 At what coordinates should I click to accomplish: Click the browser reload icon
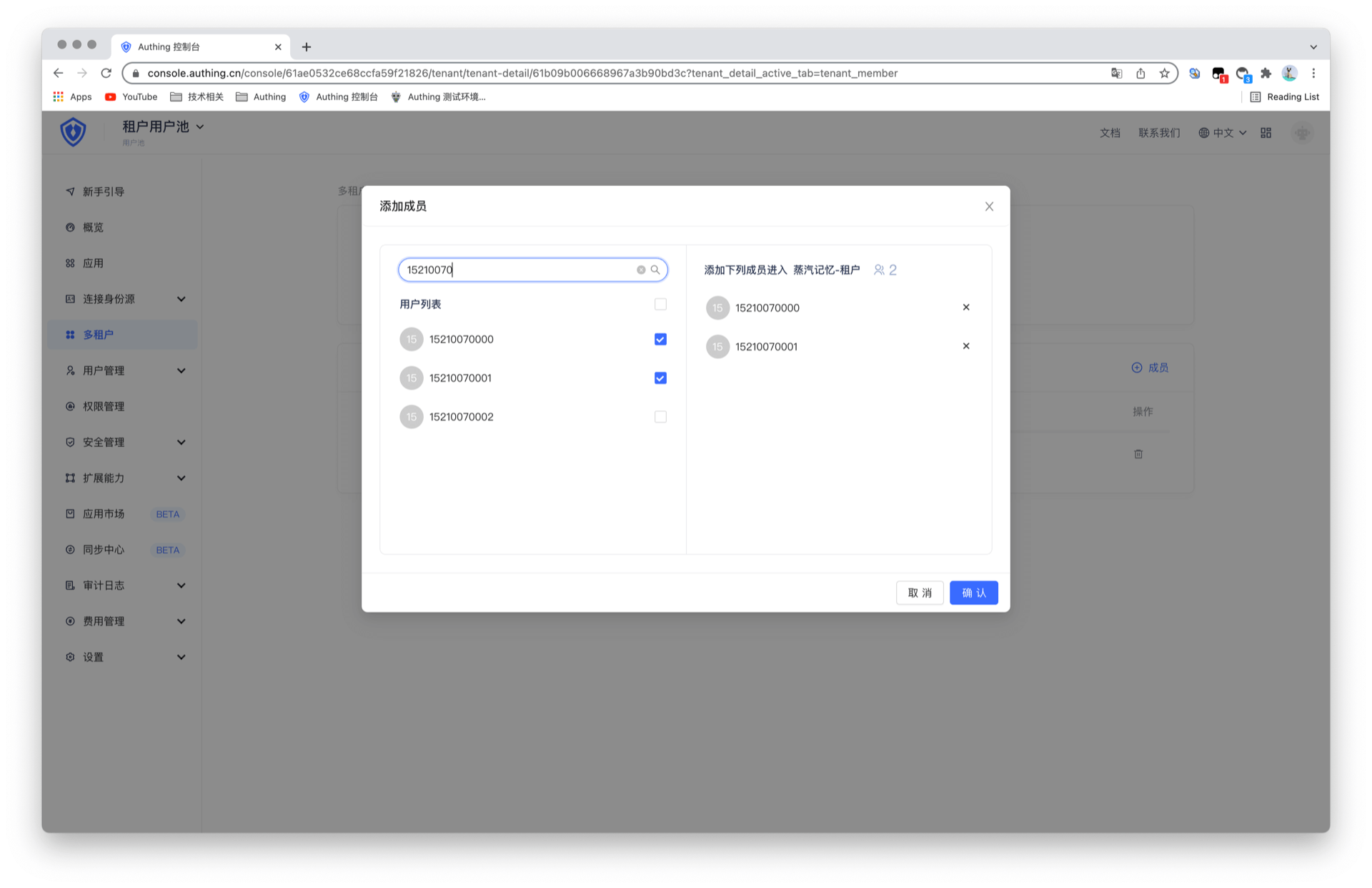106,73
